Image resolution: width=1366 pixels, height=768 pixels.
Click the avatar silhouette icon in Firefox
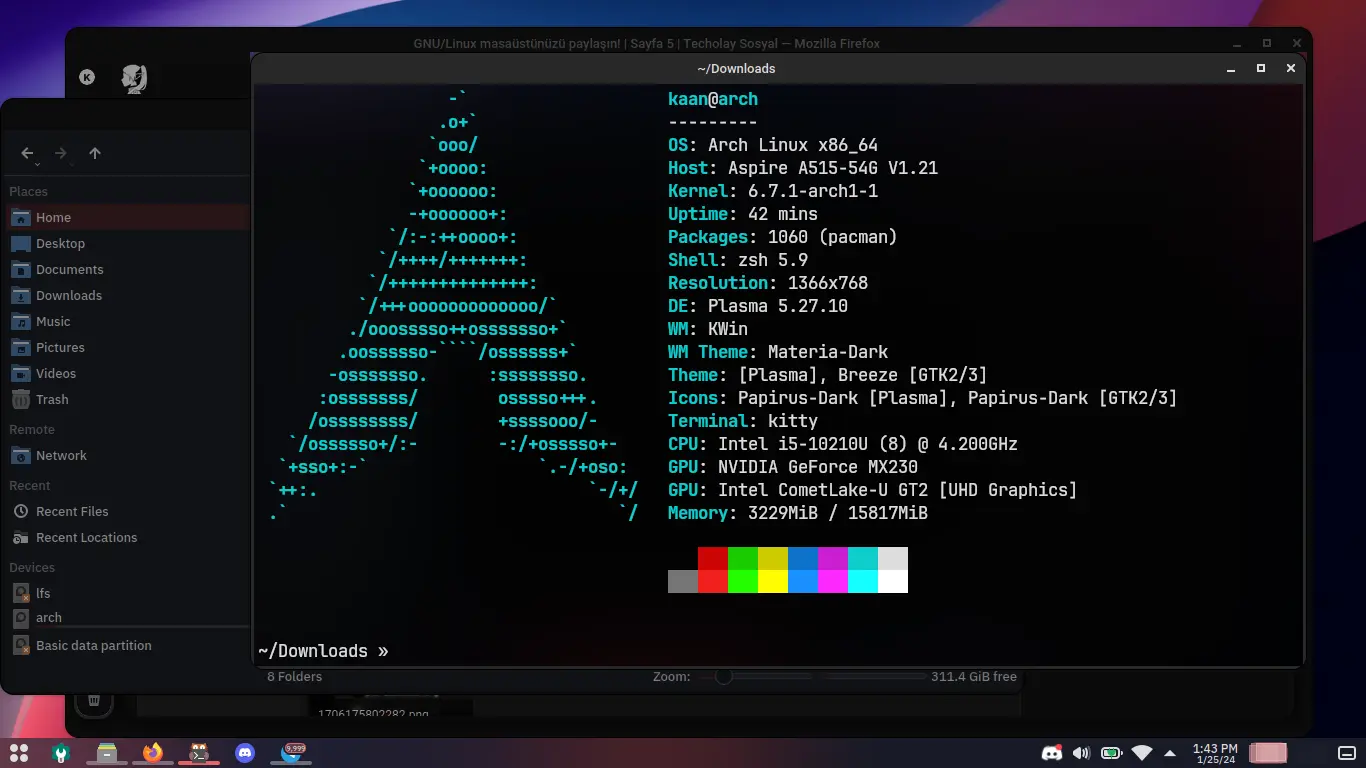pos(134,78)
